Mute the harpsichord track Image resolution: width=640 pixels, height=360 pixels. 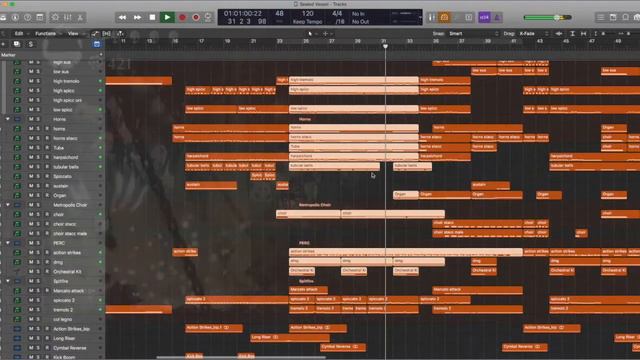click(31, 157)
